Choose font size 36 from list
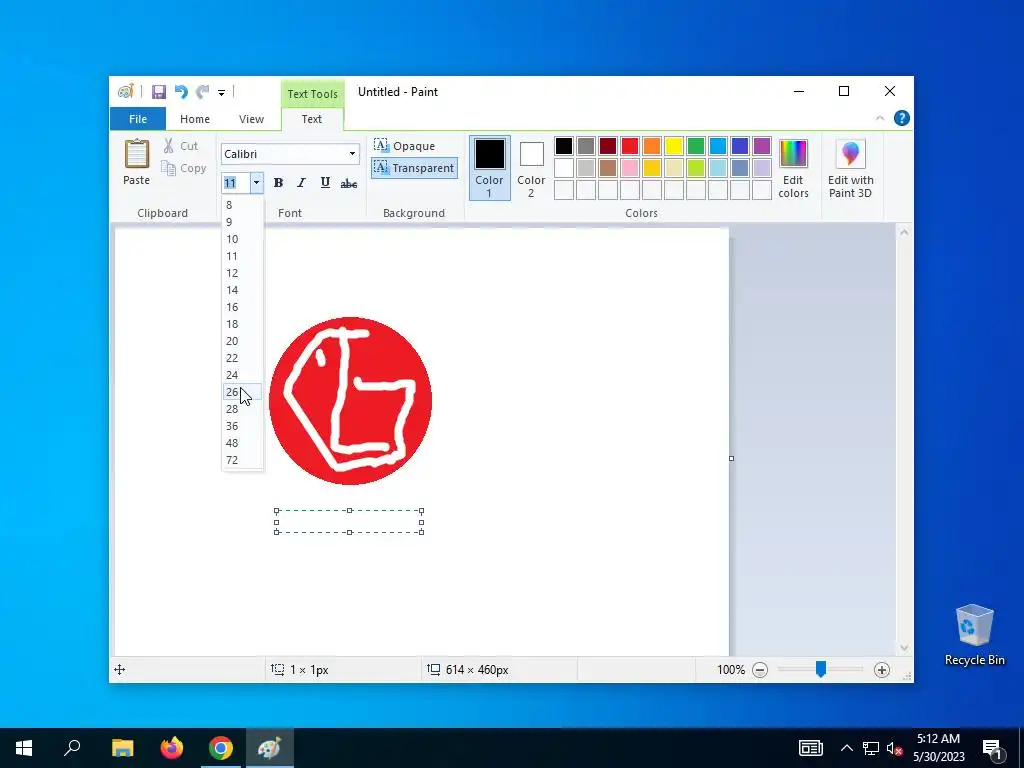This screenshot has width=1024, height=768. coord(242,426)
